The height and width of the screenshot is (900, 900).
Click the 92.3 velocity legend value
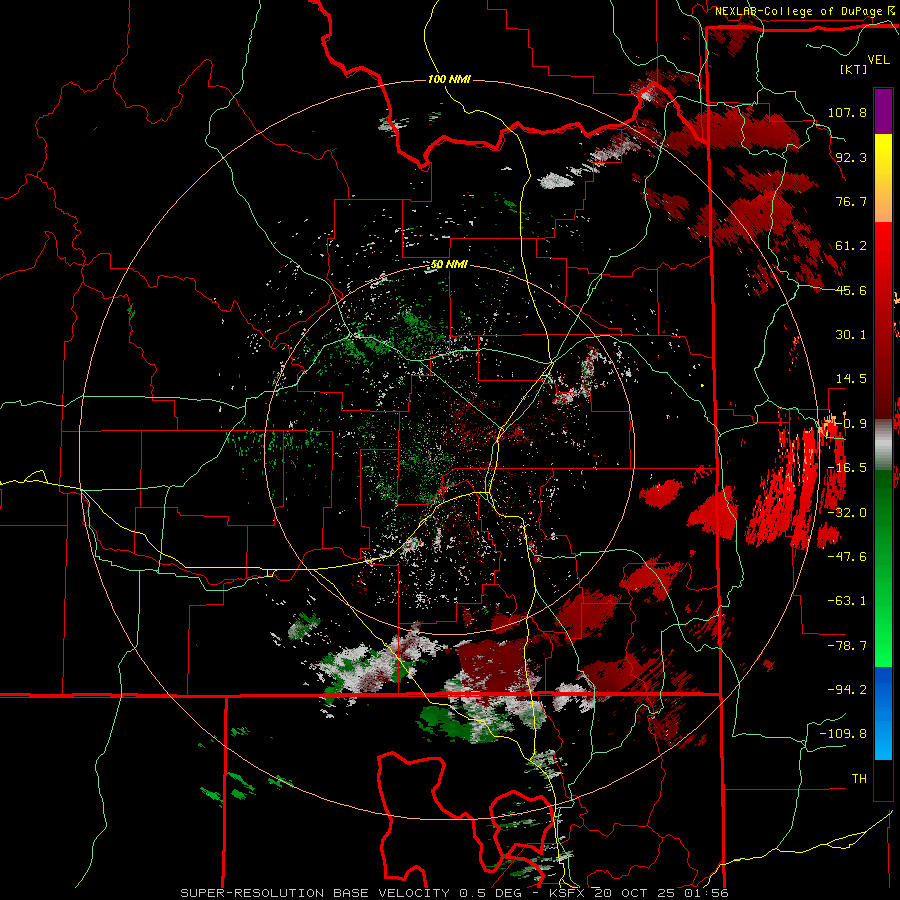(x=851, y=157)
